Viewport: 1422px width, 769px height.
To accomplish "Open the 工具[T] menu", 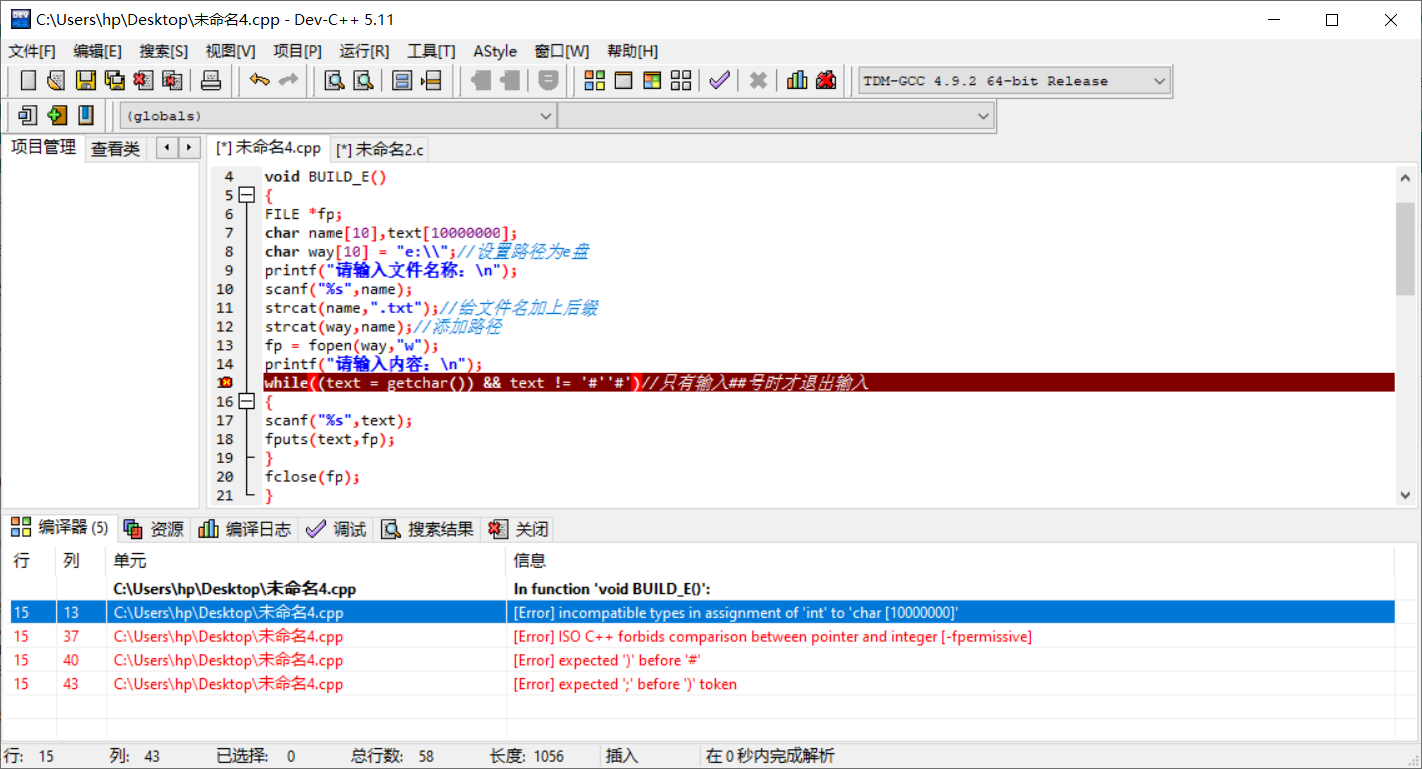I will tap(431, 51).
